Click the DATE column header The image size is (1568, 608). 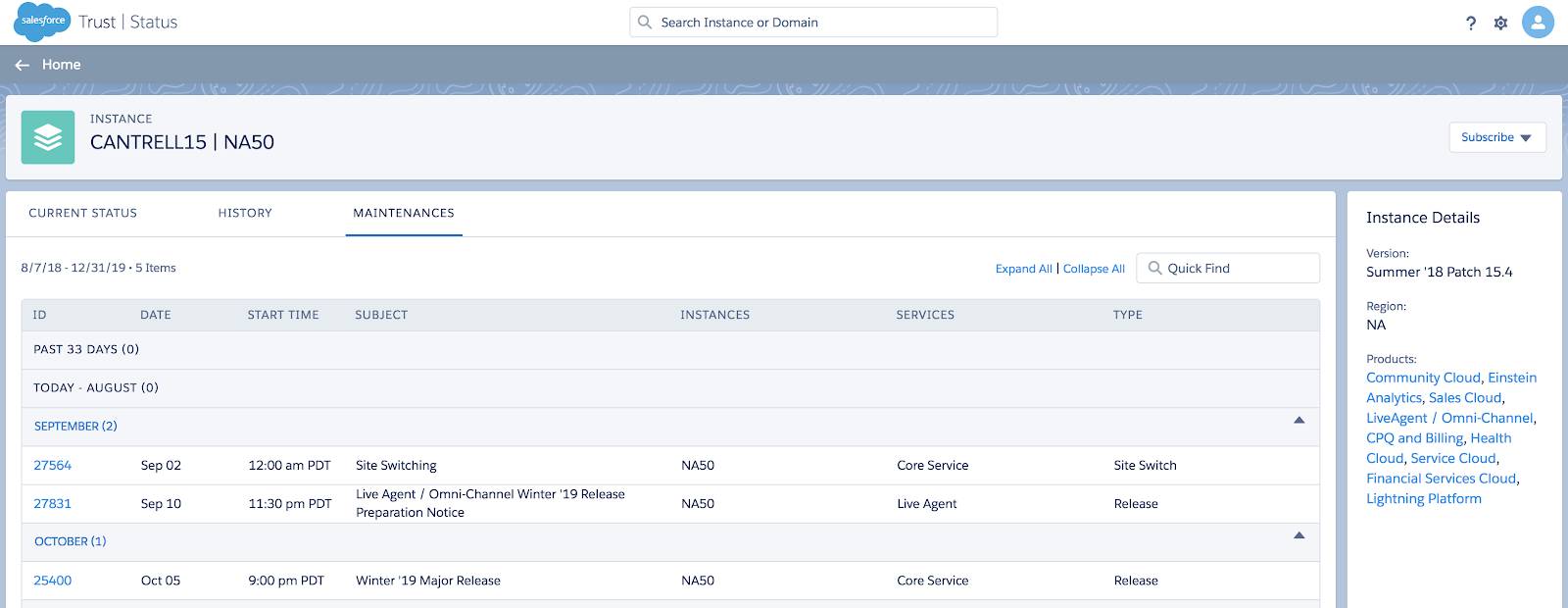[x=156, y=315]
